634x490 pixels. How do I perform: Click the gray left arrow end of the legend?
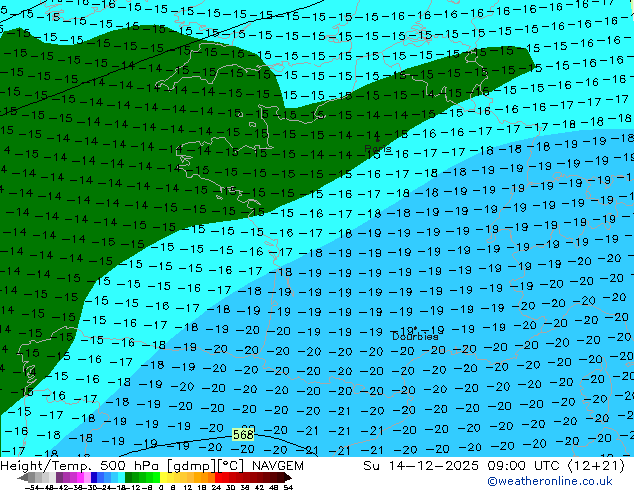click(x=23, y=477)
